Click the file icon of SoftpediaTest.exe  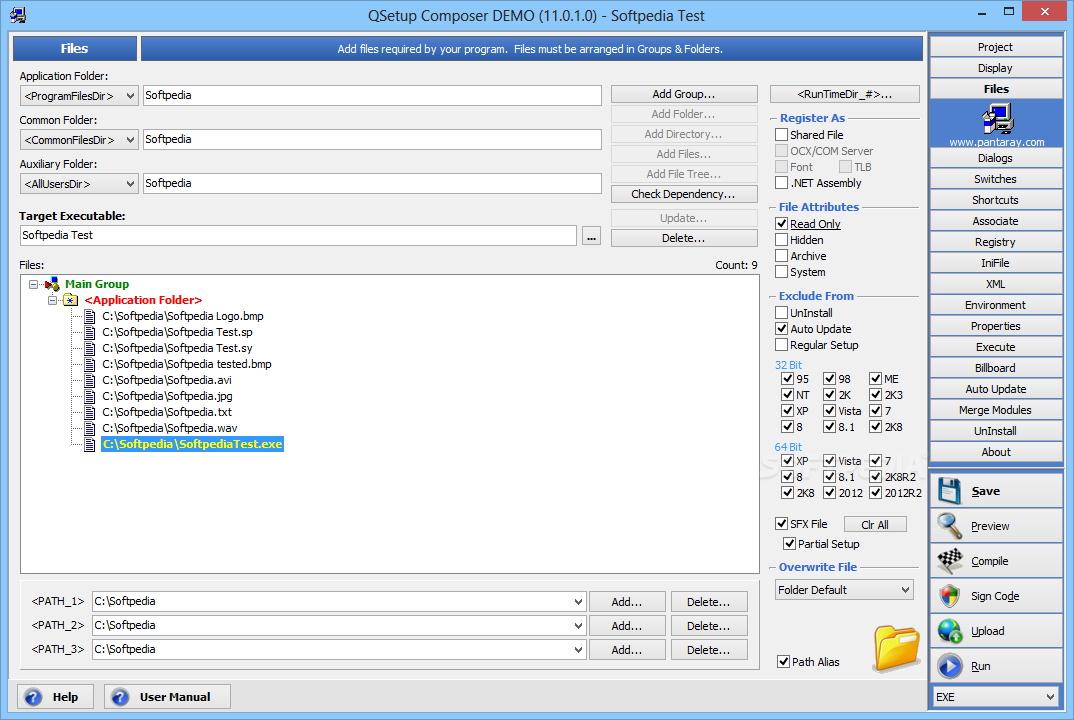coord(90,444)
